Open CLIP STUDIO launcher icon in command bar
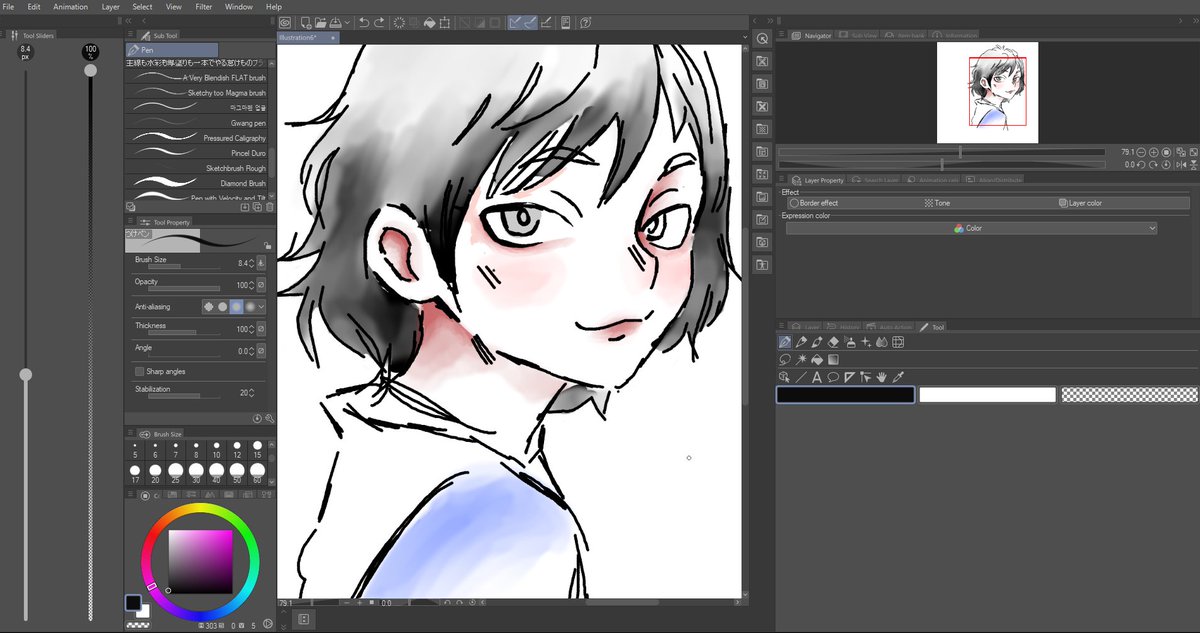Viewport: 1200px width, 633px height. click(285, 22)
